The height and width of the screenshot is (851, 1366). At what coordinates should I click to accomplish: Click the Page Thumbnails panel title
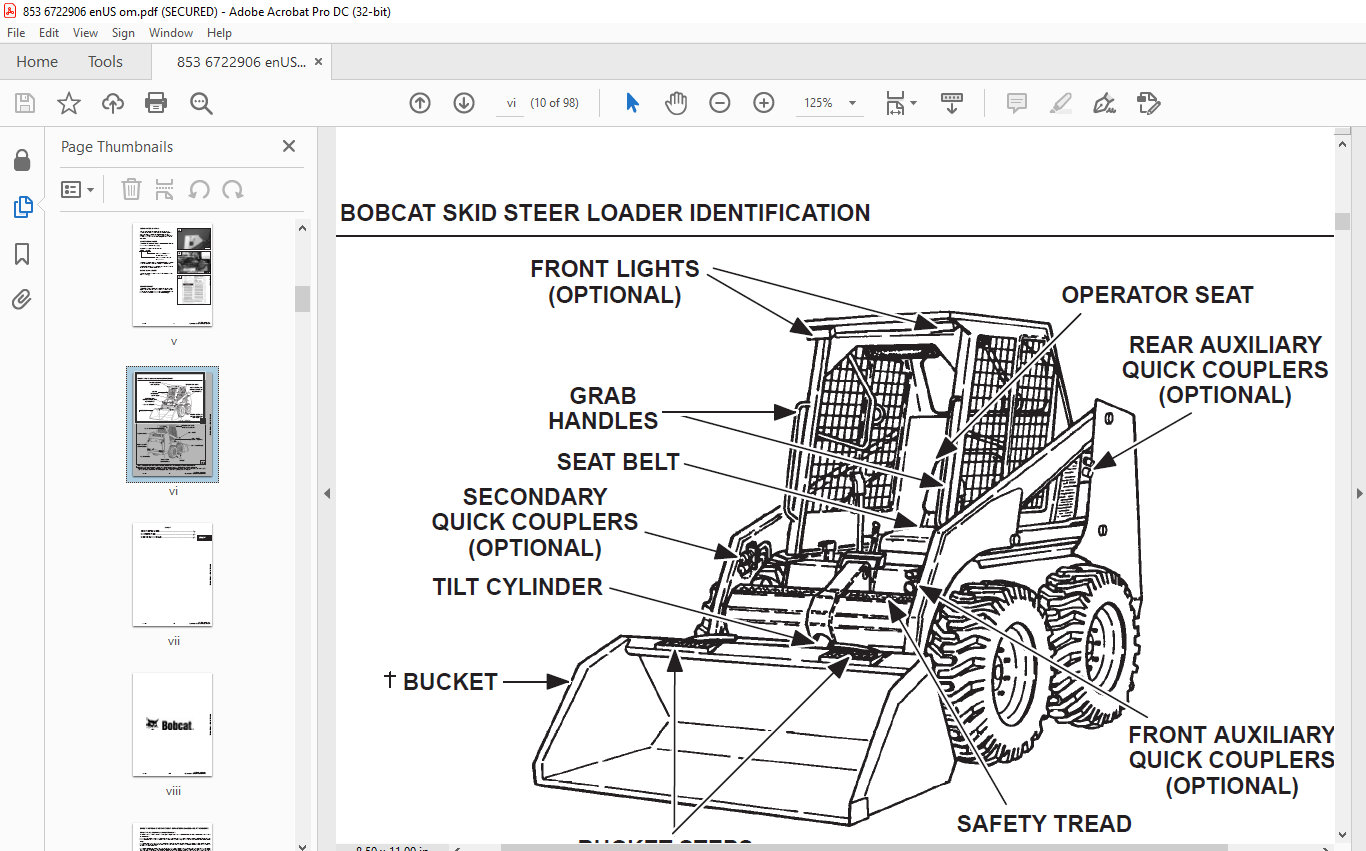pos(117,147)
